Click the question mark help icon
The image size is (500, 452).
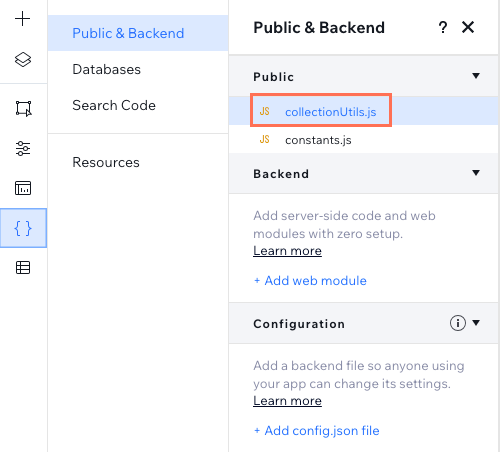pos(443,27)
